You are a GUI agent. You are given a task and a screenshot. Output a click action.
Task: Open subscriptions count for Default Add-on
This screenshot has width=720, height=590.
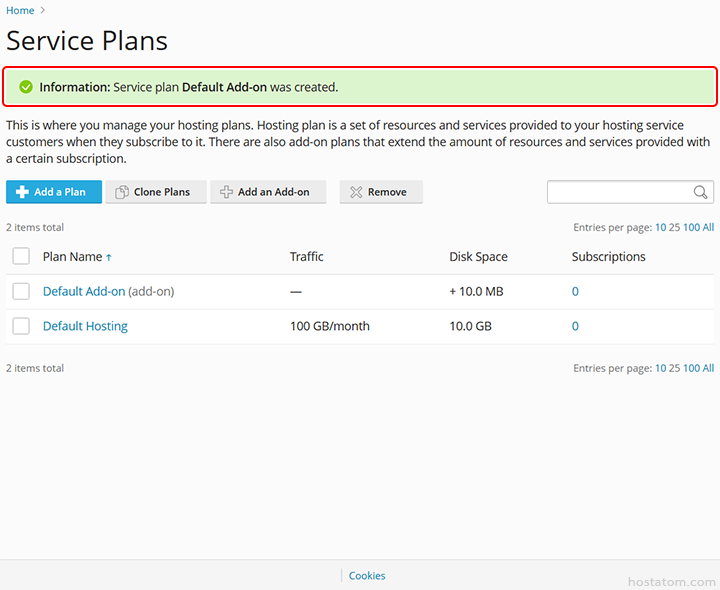575,292
